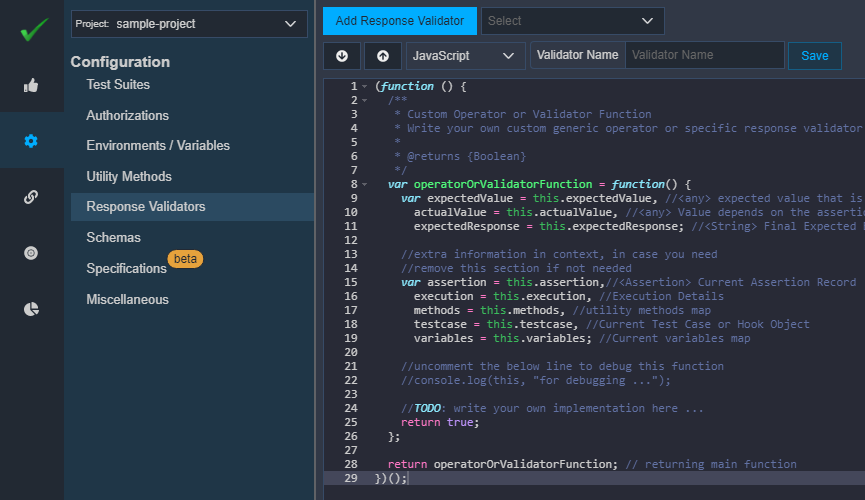
Task: Click the '@returns {Boolean}' comment line
Action: (x=460, y=156)
